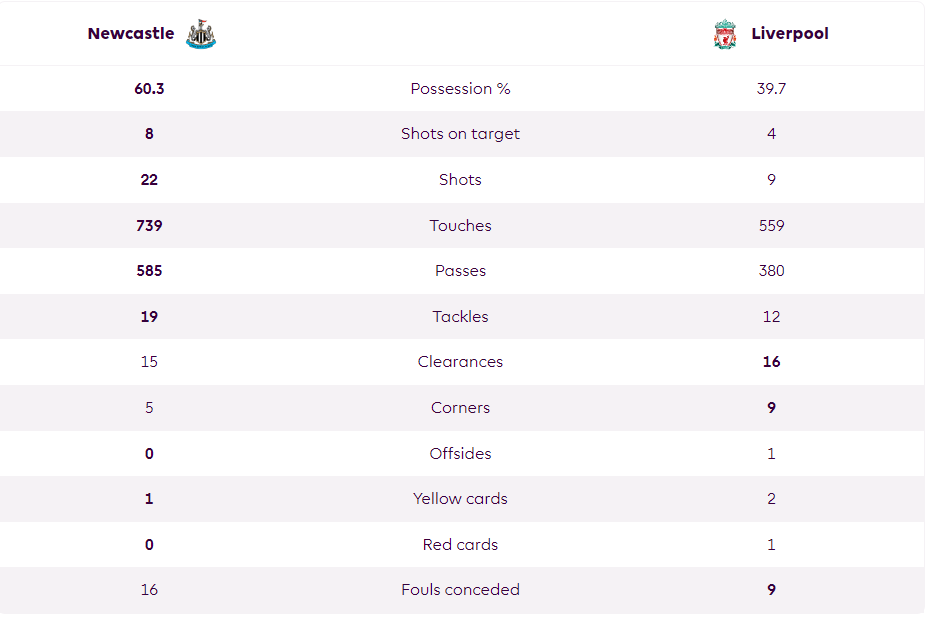
Task: Open the Newcastle team name link
Action: 131,33
